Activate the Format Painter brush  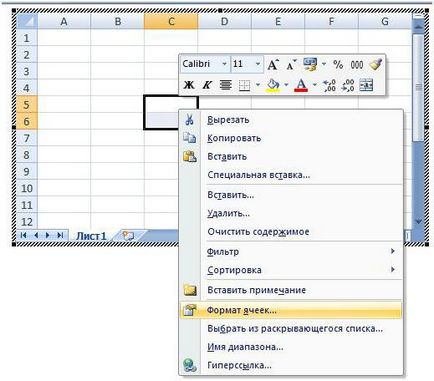pos(375,64)
